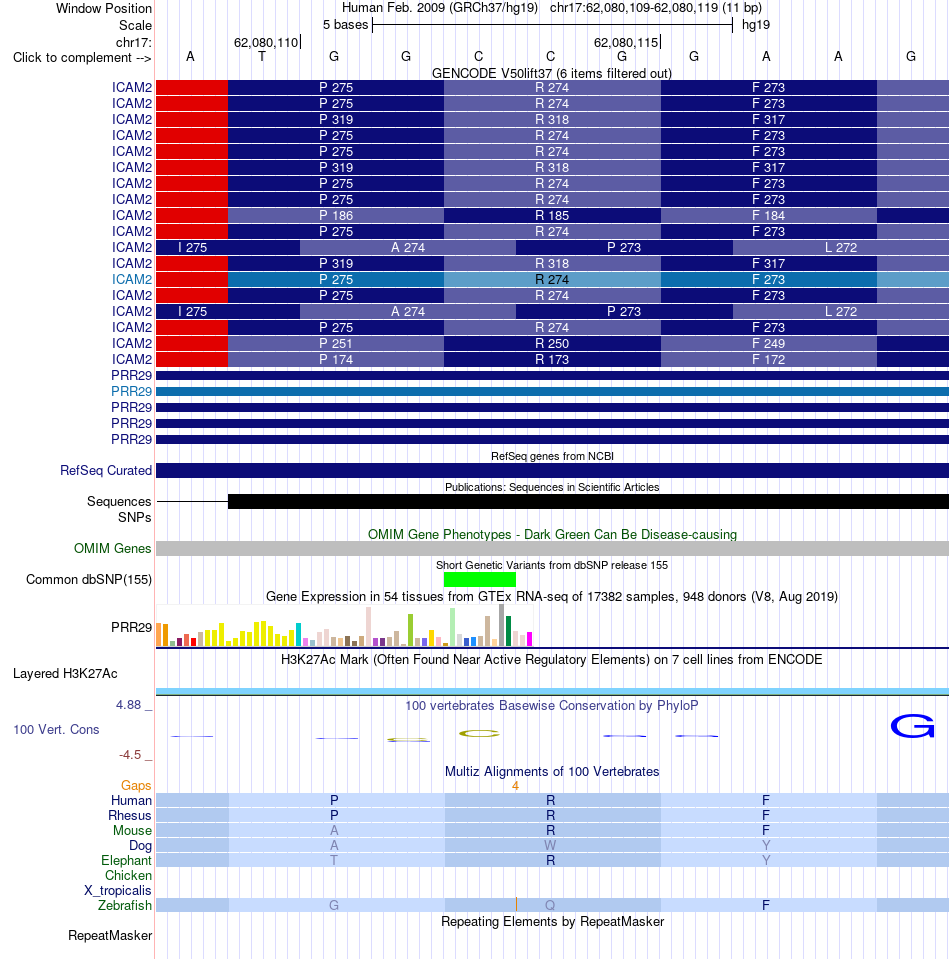Select the highlighted light-blue PRR29 transcript label
Screen dimensions: 950x959
(132, 391)
